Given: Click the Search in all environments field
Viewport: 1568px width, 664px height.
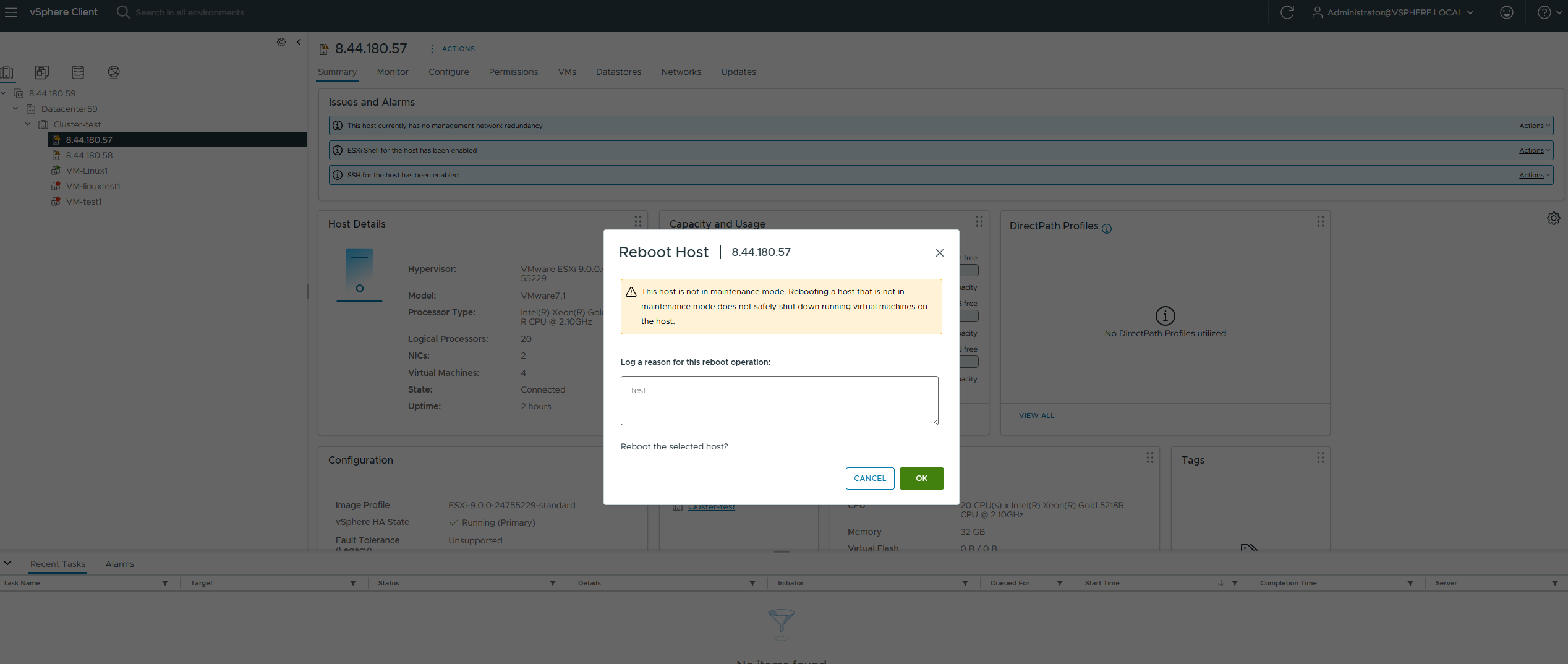Looking at the screenshot, I should (x=190, y=12).
